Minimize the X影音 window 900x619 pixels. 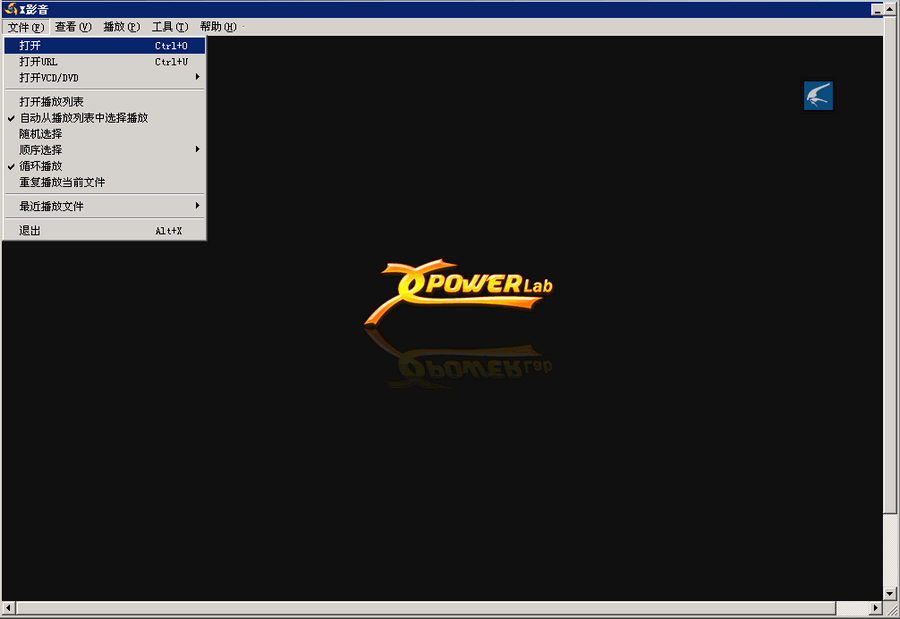[877, 10]
